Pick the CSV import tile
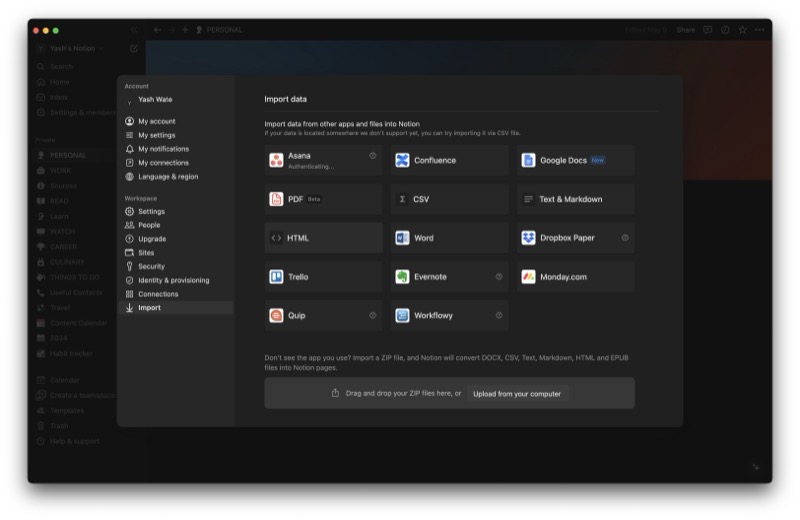This screenshot has width=800, height=520. pyautogui.click(x=449, y=199)
